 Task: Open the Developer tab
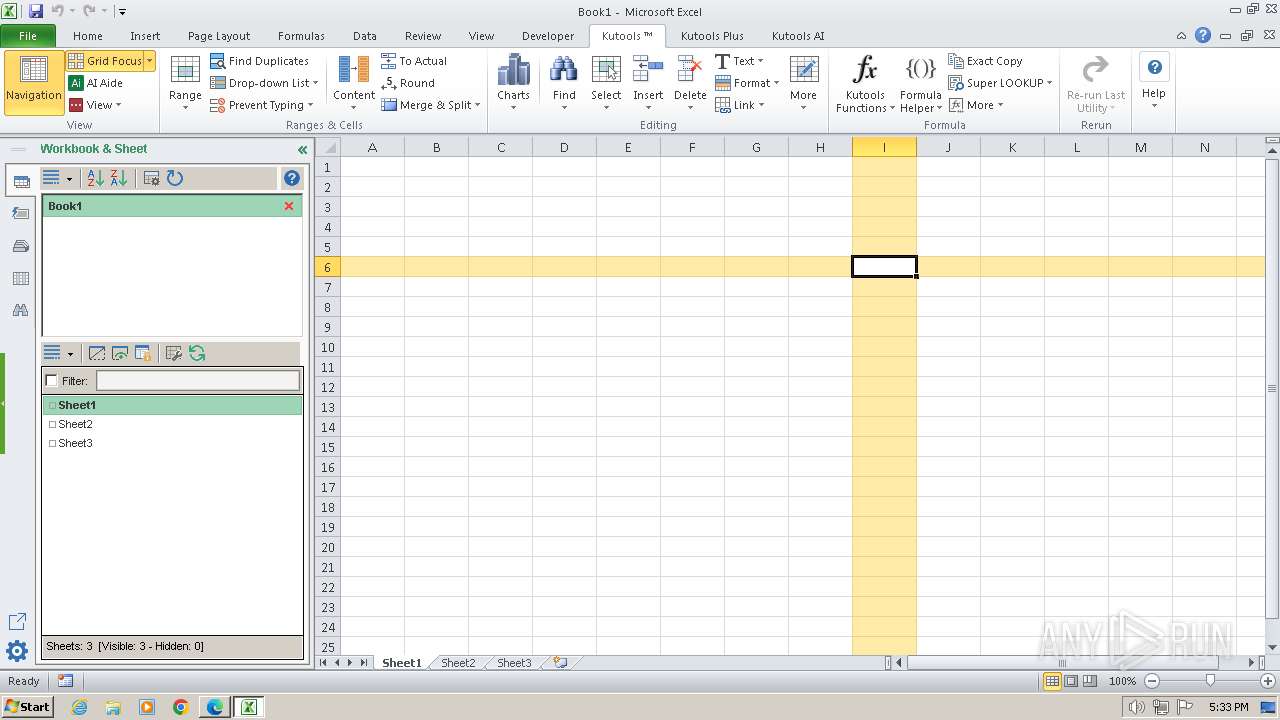click(548, 36)
